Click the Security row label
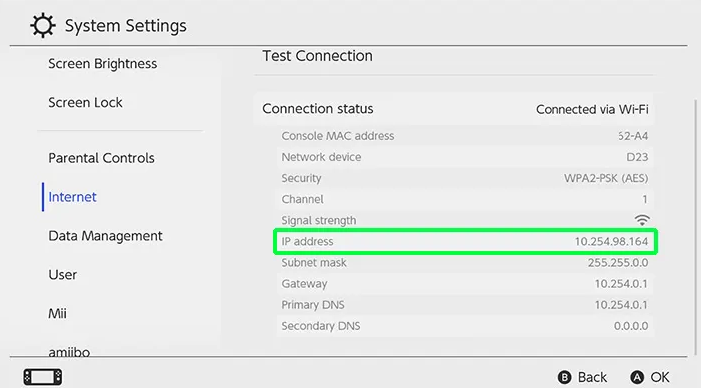Screen dimensions: 701x388 [x=301, y=178]
